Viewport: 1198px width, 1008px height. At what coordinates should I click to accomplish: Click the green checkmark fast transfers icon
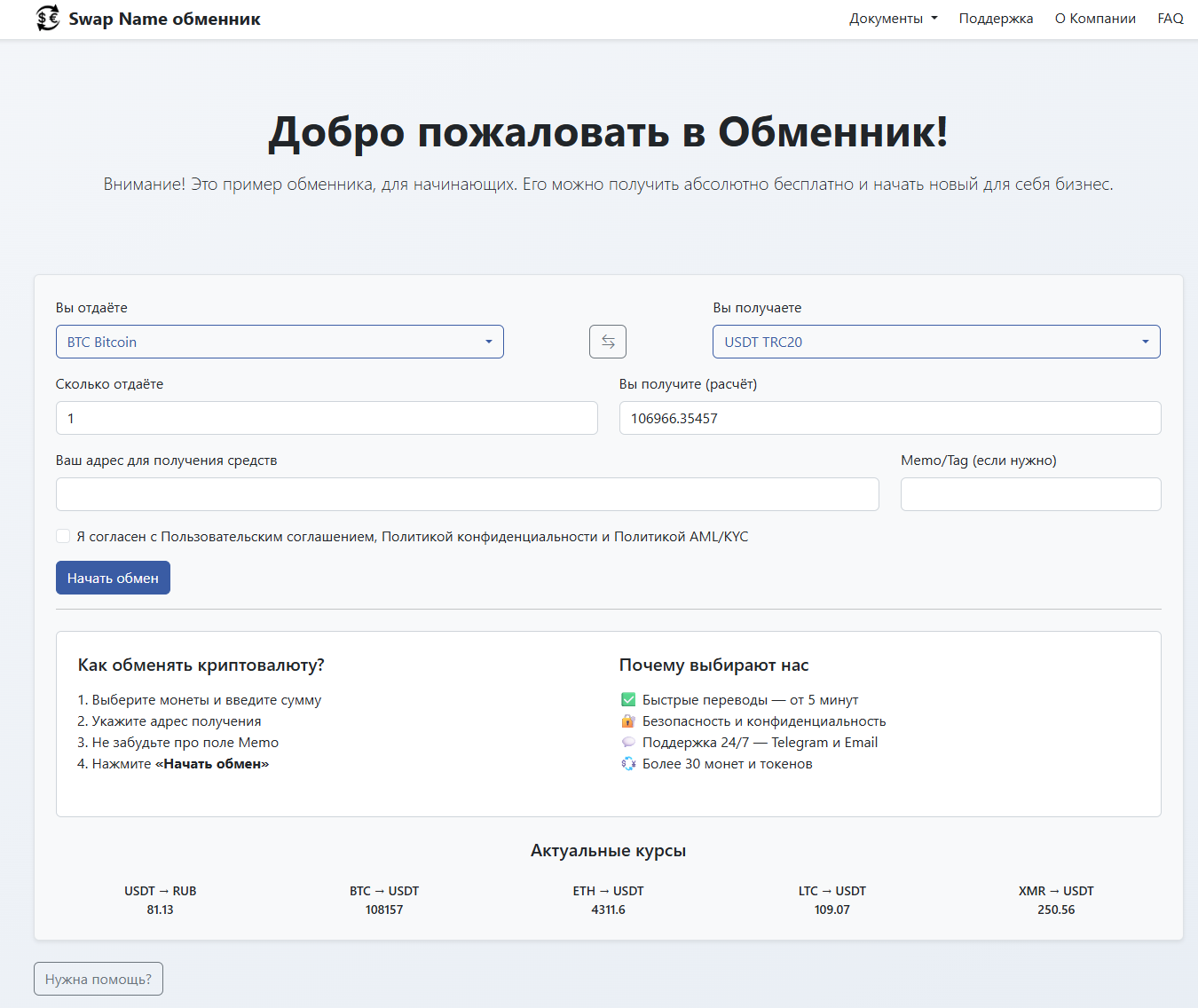(x=628, y=700)
